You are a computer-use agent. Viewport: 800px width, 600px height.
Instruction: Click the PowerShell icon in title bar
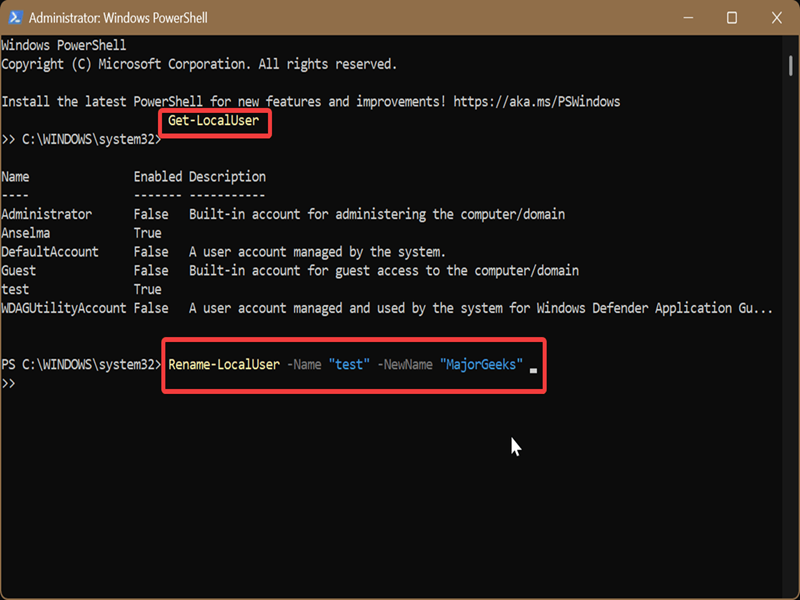click(14, 18)
